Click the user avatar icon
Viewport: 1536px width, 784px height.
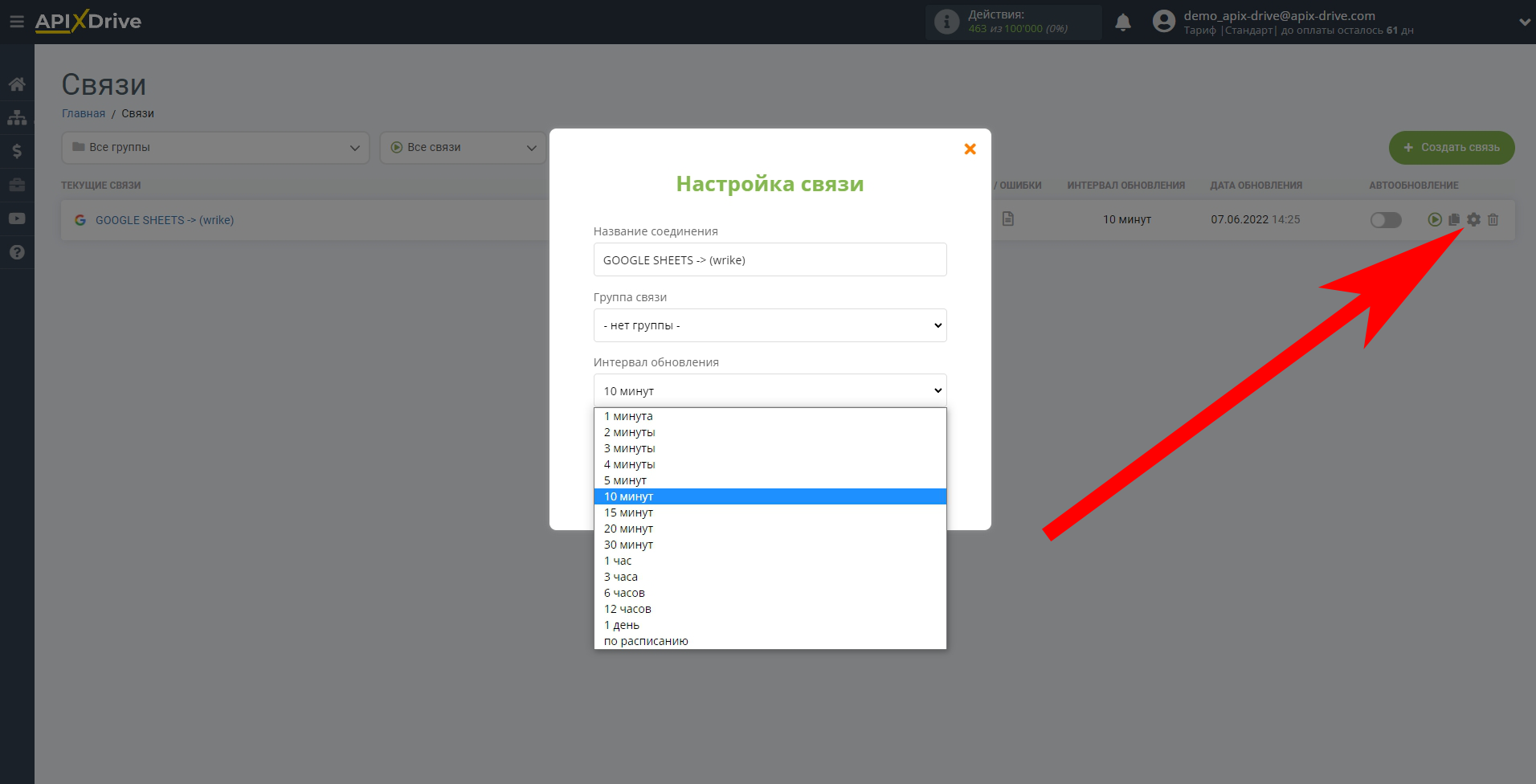click(1164, 22)
